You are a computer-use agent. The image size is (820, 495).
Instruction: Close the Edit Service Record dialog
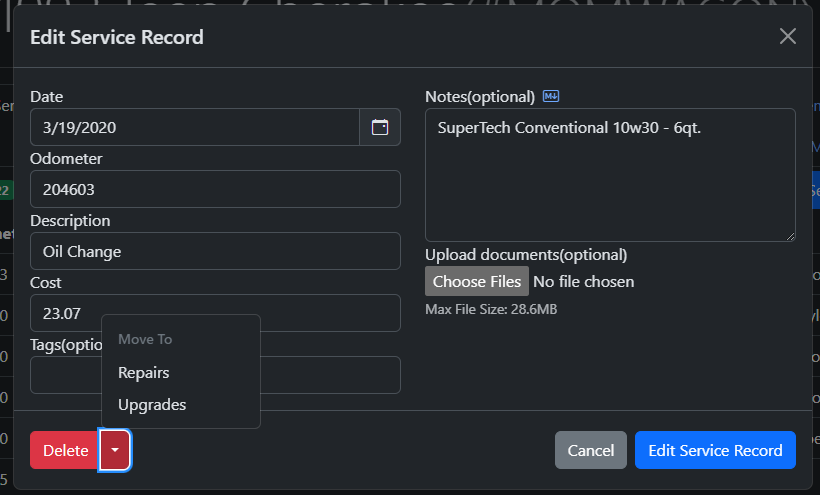point(788,37)
